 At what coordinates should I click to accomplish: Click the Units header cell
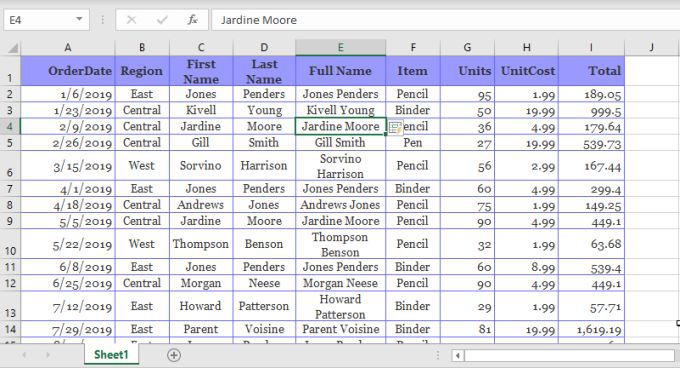(x=467, y=71)
